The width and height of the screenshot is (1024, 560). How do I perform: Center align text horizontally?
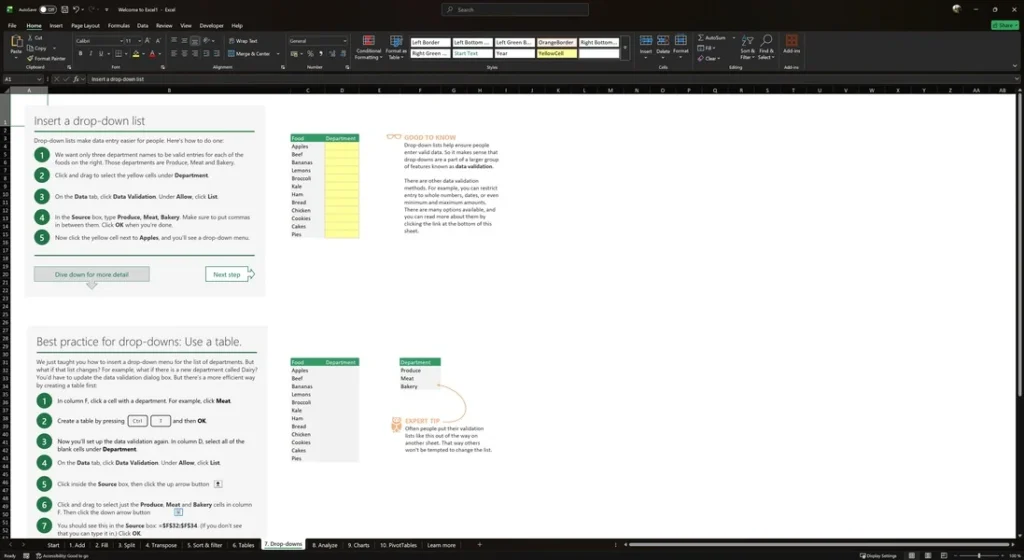pos(185,54)
